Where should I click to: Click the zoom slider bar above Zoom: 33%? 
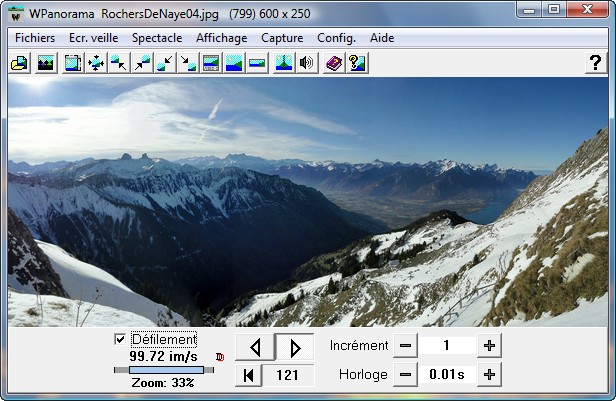[x=166, y=370]
